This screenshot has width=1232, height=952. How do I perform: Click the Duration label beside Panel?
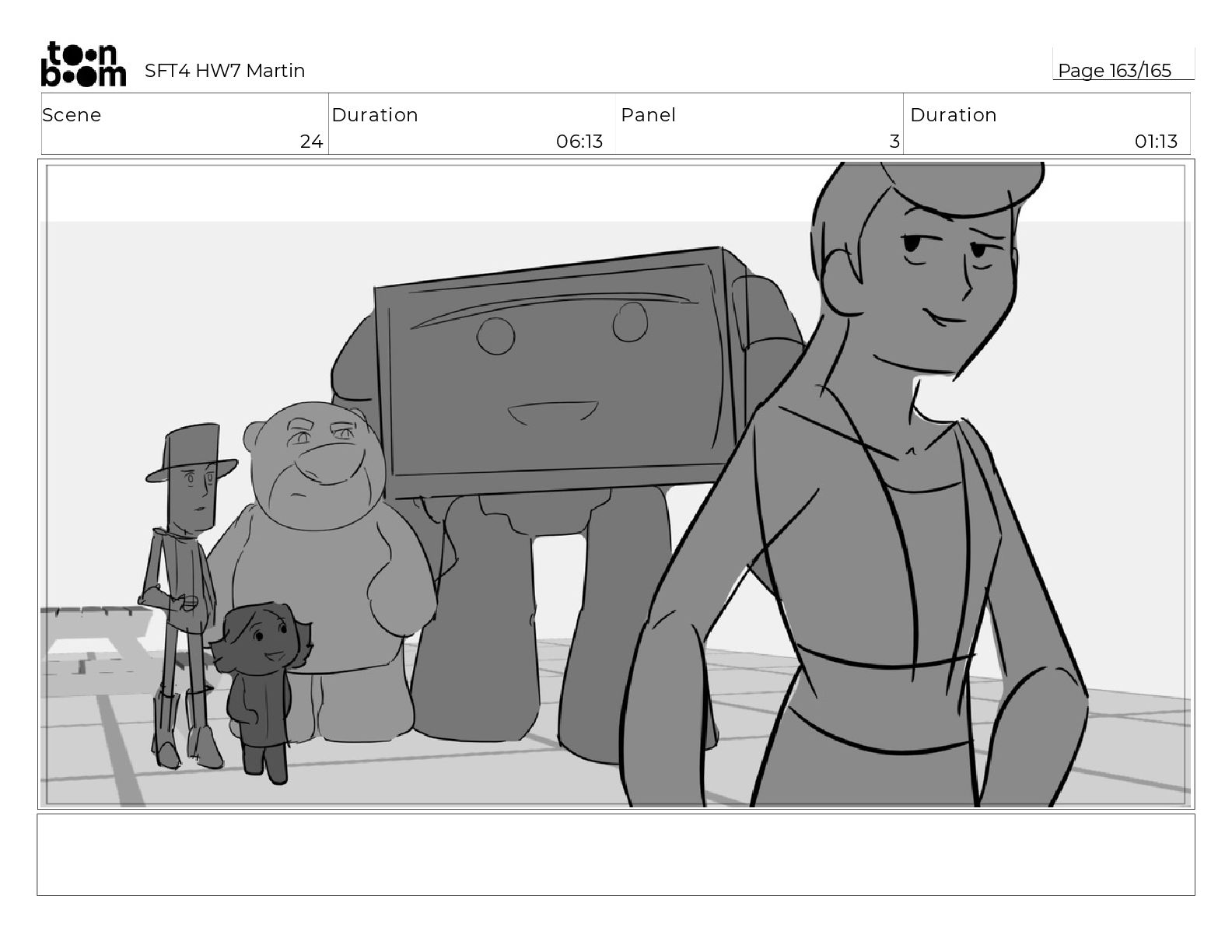954,115
